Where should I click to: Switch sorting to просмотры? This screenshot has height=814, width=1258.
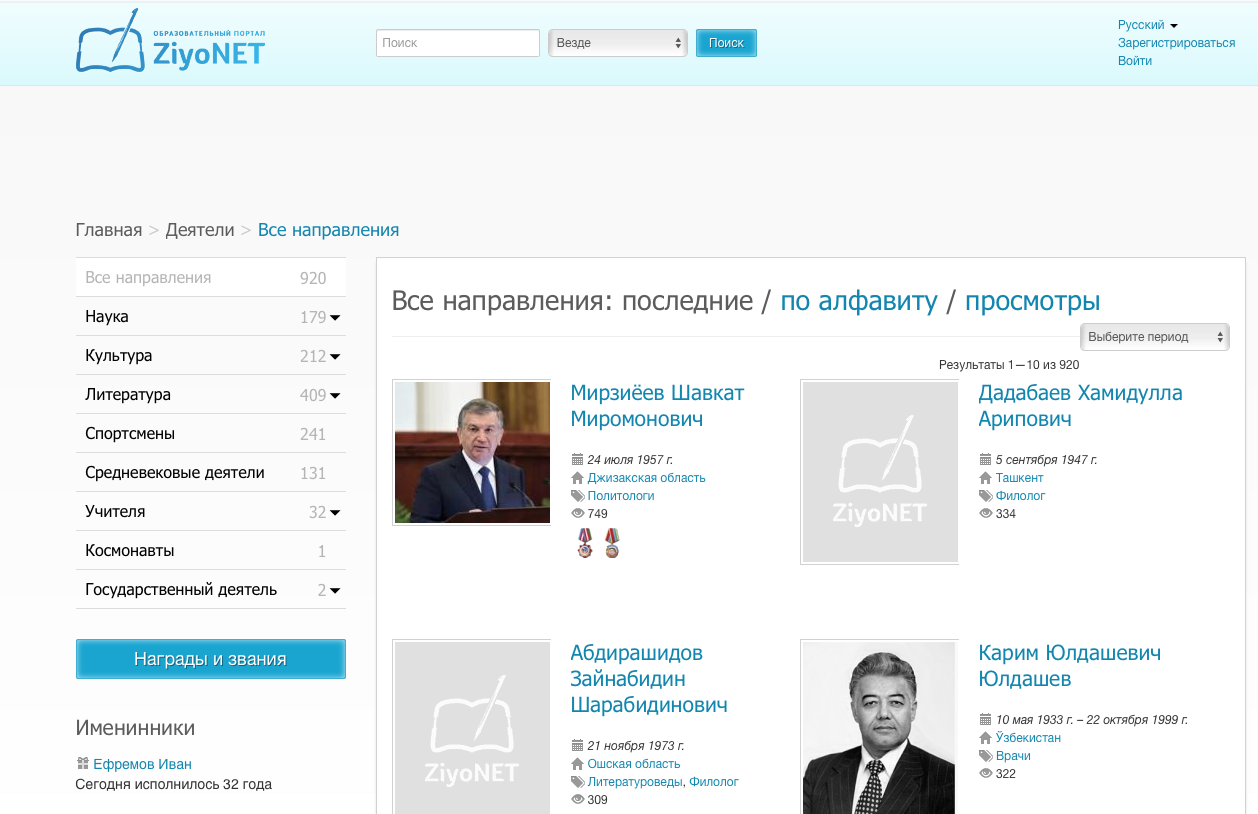click(1030, 301)
